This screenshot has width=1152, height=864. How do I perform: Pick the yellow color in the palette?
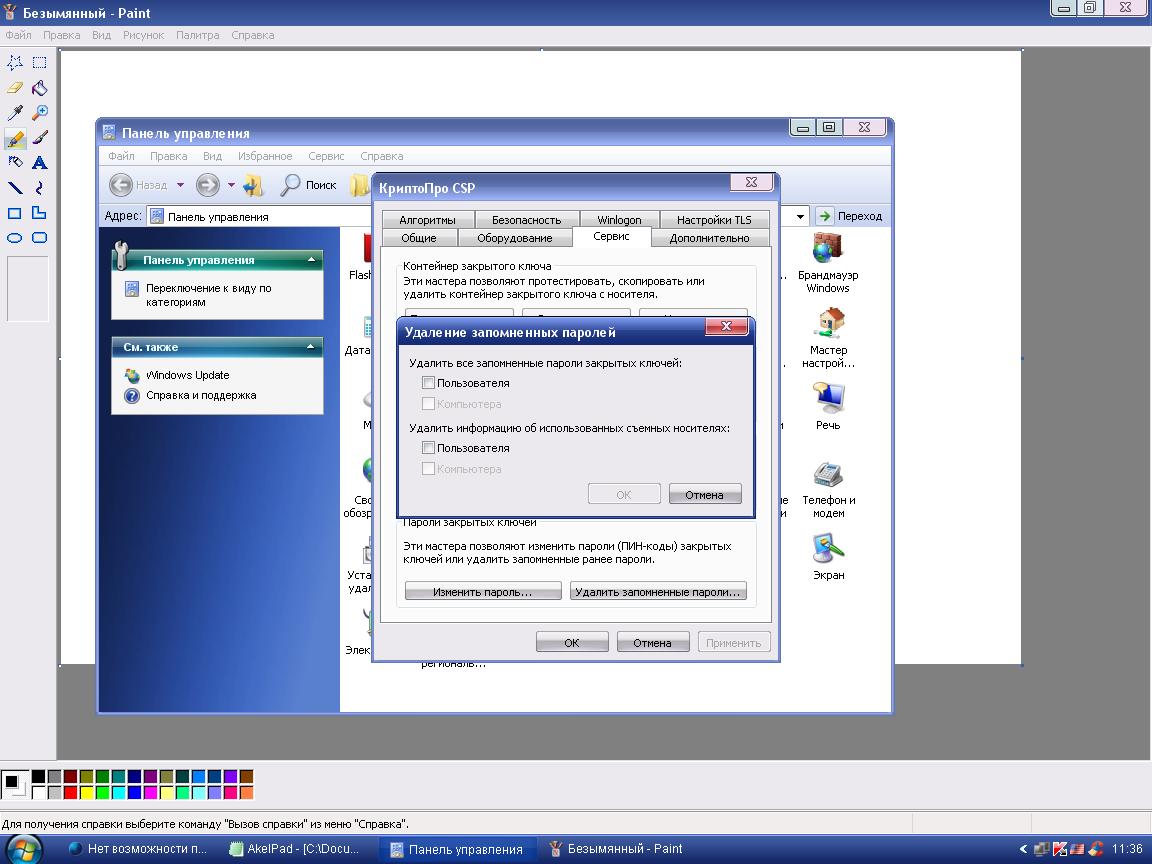[x=86, y=793]
